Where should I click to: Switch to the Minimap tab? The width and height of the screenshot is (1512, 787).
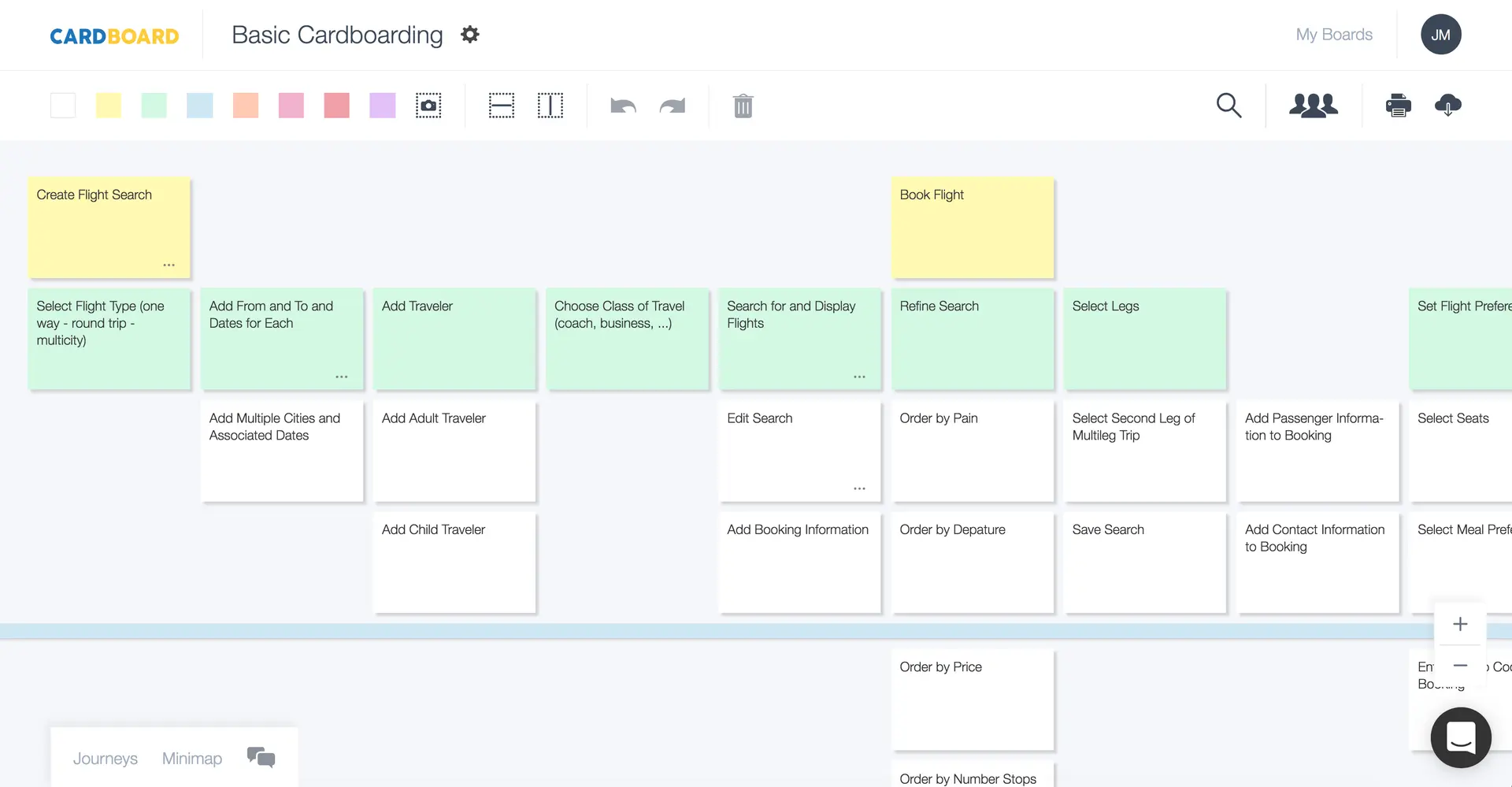[191, 758]
